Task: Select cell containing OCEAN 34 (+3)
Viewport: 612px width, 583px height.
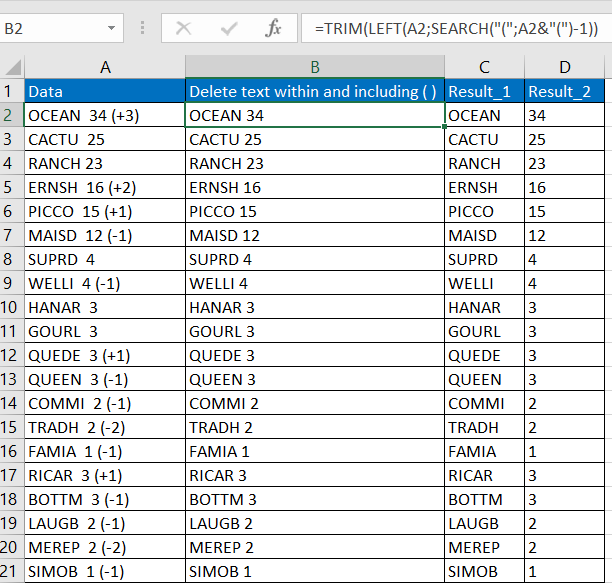Action: tap(104, 115)
